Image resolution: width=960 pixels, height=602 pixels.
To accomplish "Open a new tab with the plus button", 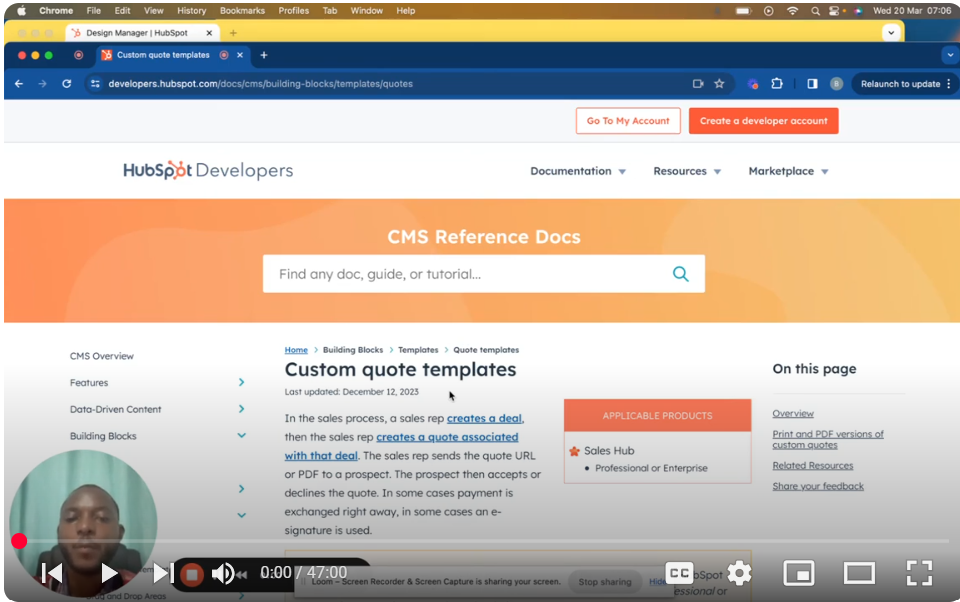I will coord(264,55).
